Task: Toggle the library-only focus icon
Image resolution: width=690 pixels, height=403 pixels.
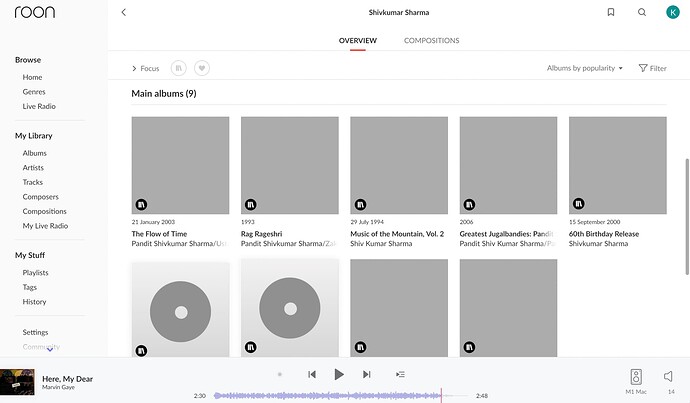Action: (179, 68)
